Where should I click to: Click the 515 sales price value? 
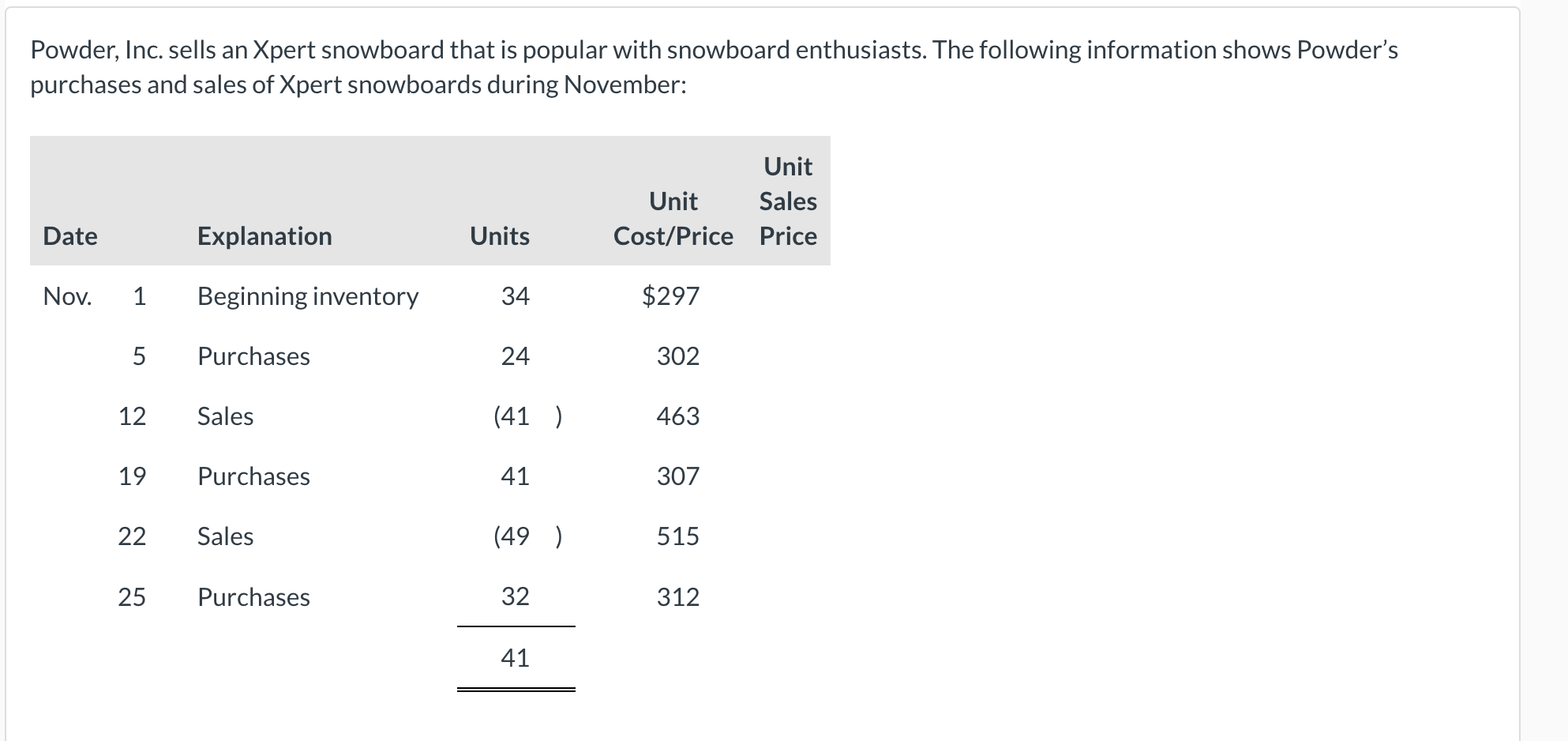coord(678,536)
